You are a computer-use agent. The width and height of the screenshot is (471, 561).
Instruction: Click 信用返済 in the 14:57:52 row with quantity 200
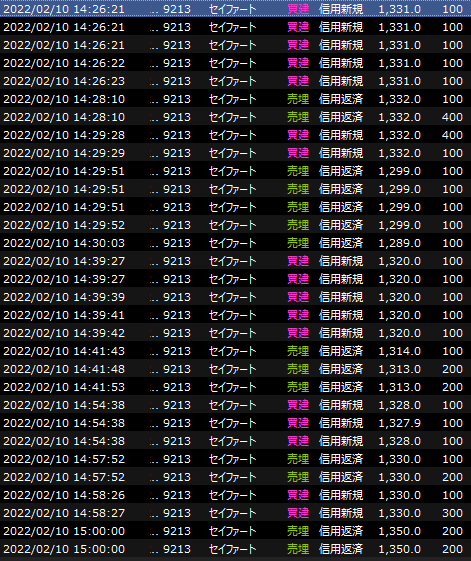pyautogui.click(x=341, y=477)
